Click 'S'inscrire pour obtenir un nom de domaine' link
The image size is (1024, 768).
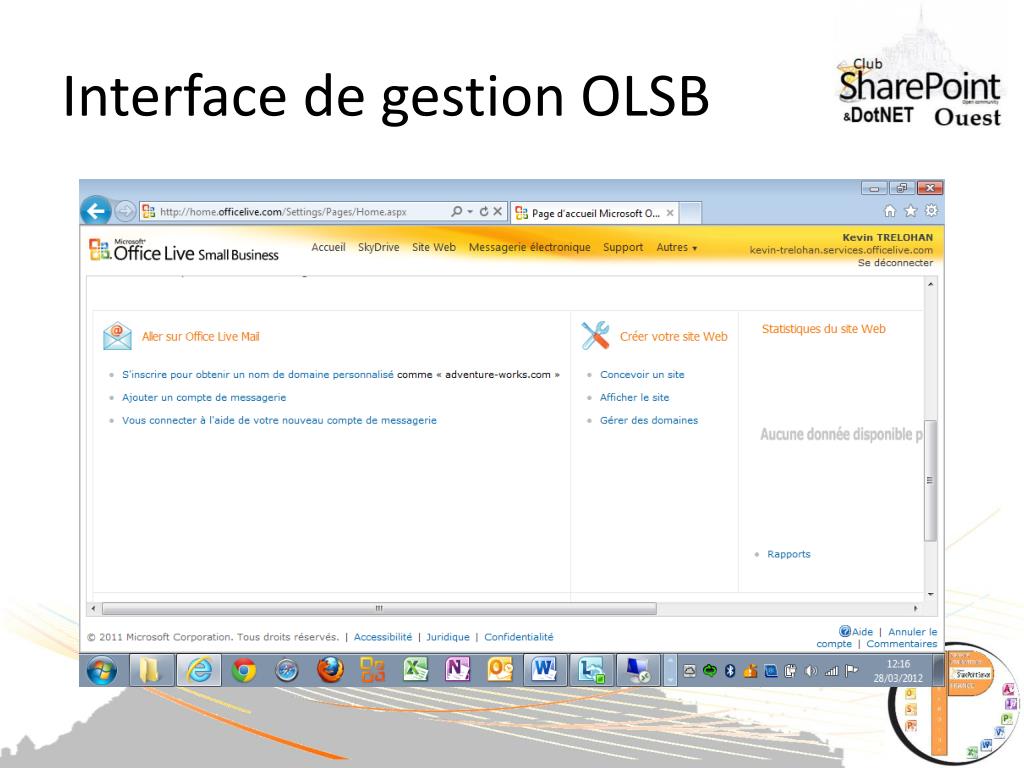pos(257,375)
